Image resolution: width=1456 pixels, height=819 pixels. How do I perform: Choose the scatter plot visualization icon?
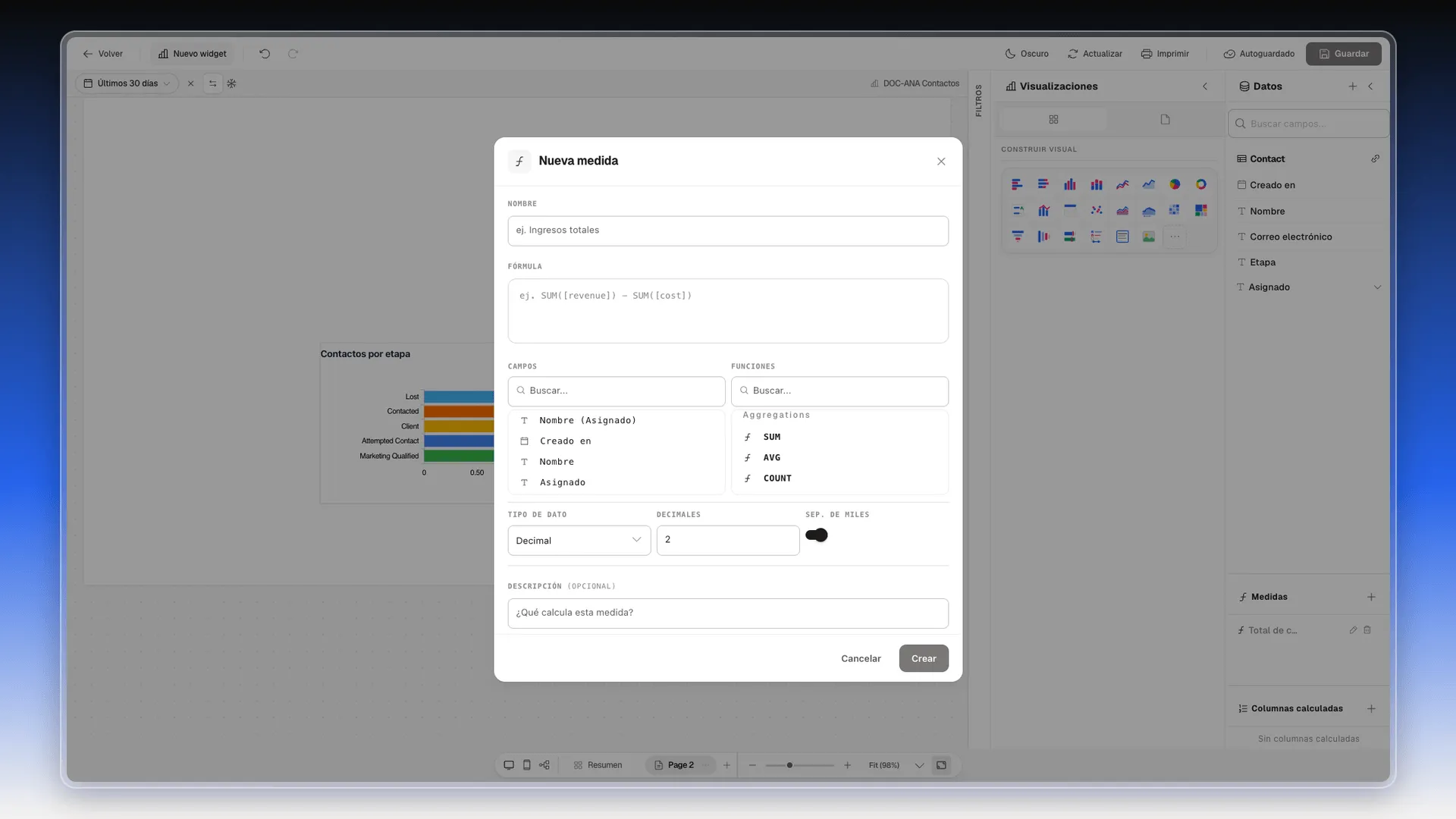[x=1097, y=210]
